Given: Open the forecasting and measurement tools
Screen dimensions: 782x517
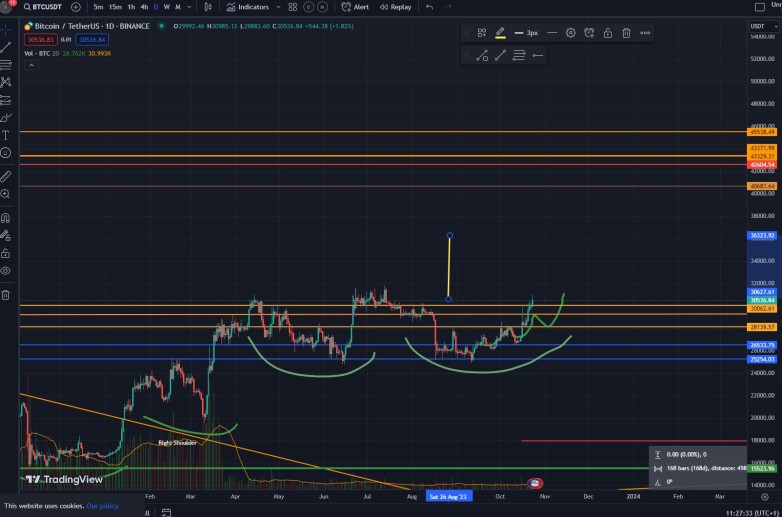Looking at the screenshot, I should point(6,100).
